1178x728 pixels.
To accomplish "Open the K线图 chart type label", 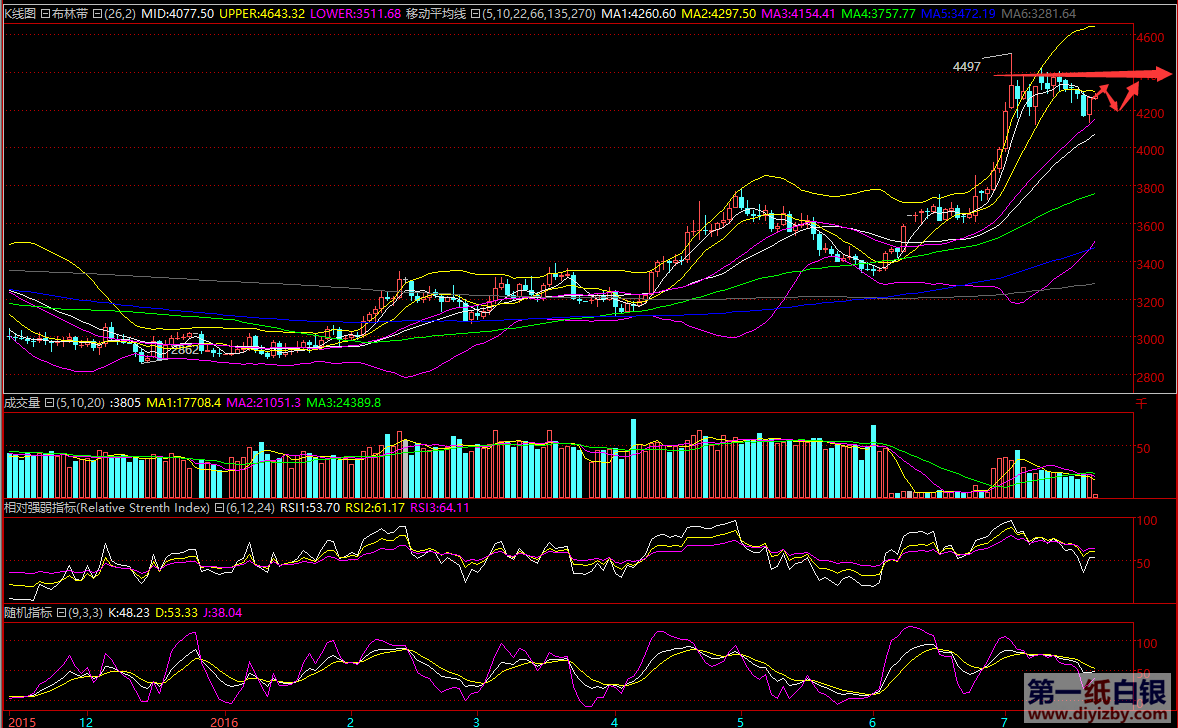I will pos(20,14).
